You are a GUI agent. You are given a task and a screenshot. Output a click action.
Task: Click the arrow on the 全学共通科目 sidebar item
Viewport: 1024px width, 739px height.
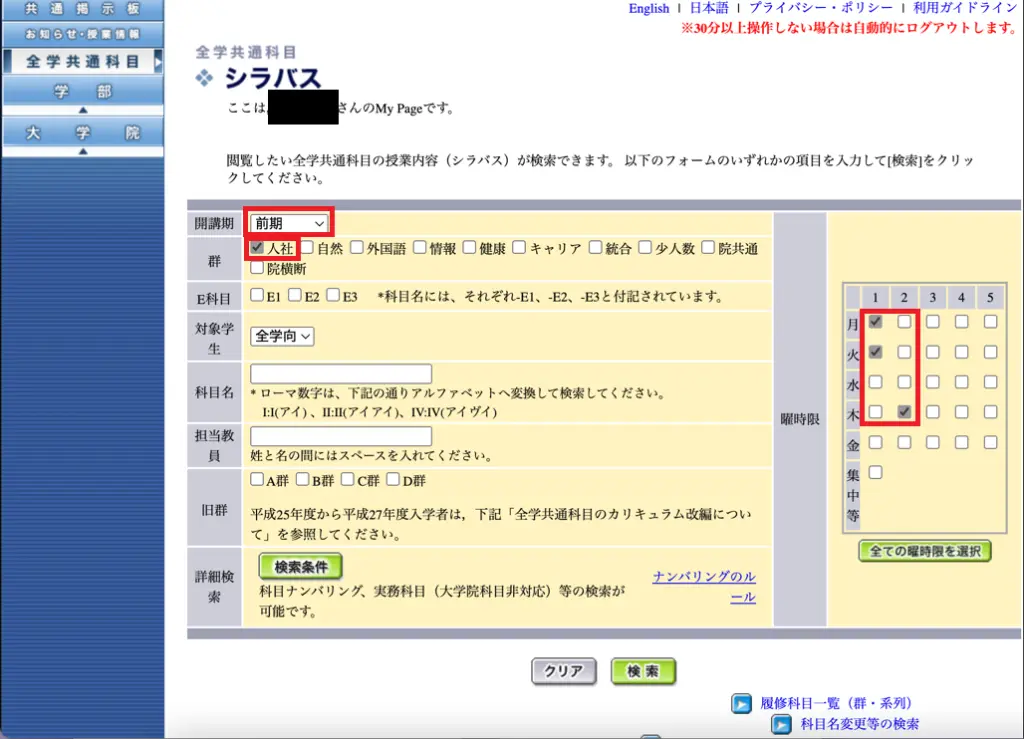tap(157, 62)
